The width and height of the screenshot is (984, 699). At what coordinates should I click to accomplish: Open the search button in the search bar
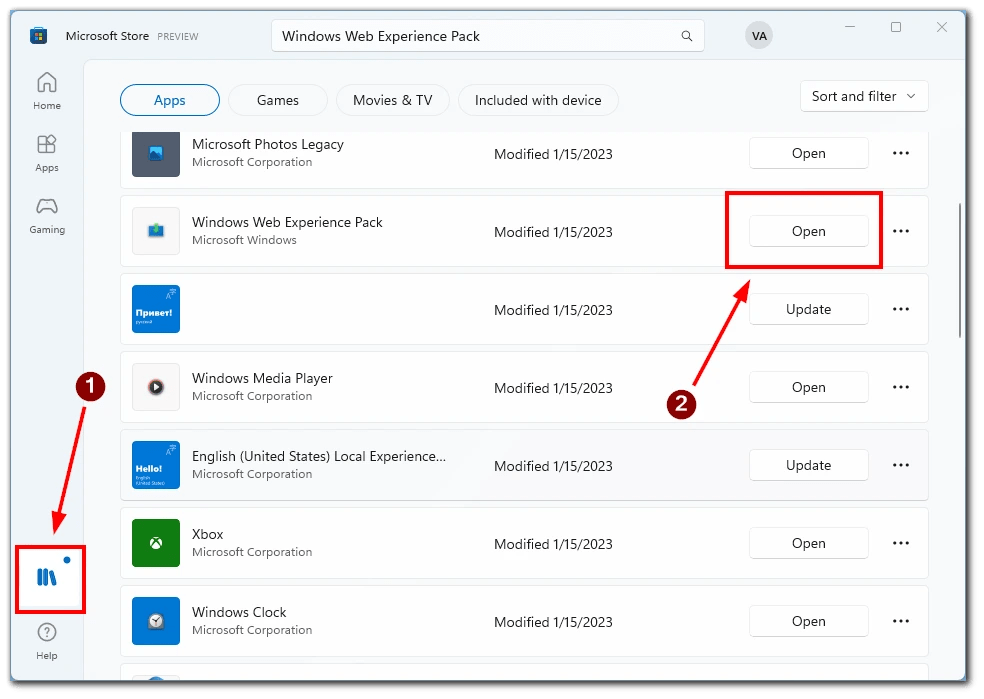coord(686,34)
